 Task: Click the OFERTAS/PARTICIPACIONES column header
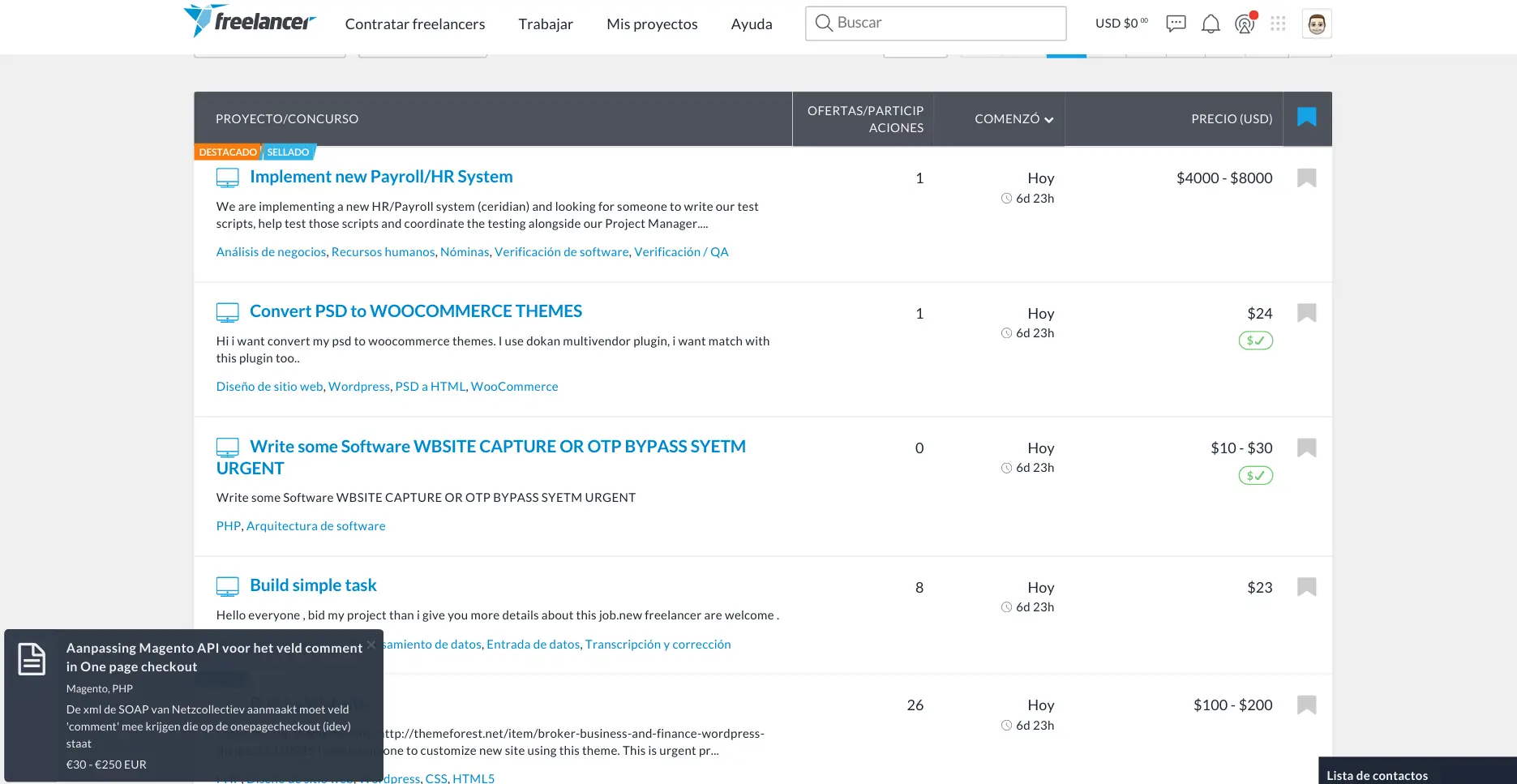(x=865, y=119)
